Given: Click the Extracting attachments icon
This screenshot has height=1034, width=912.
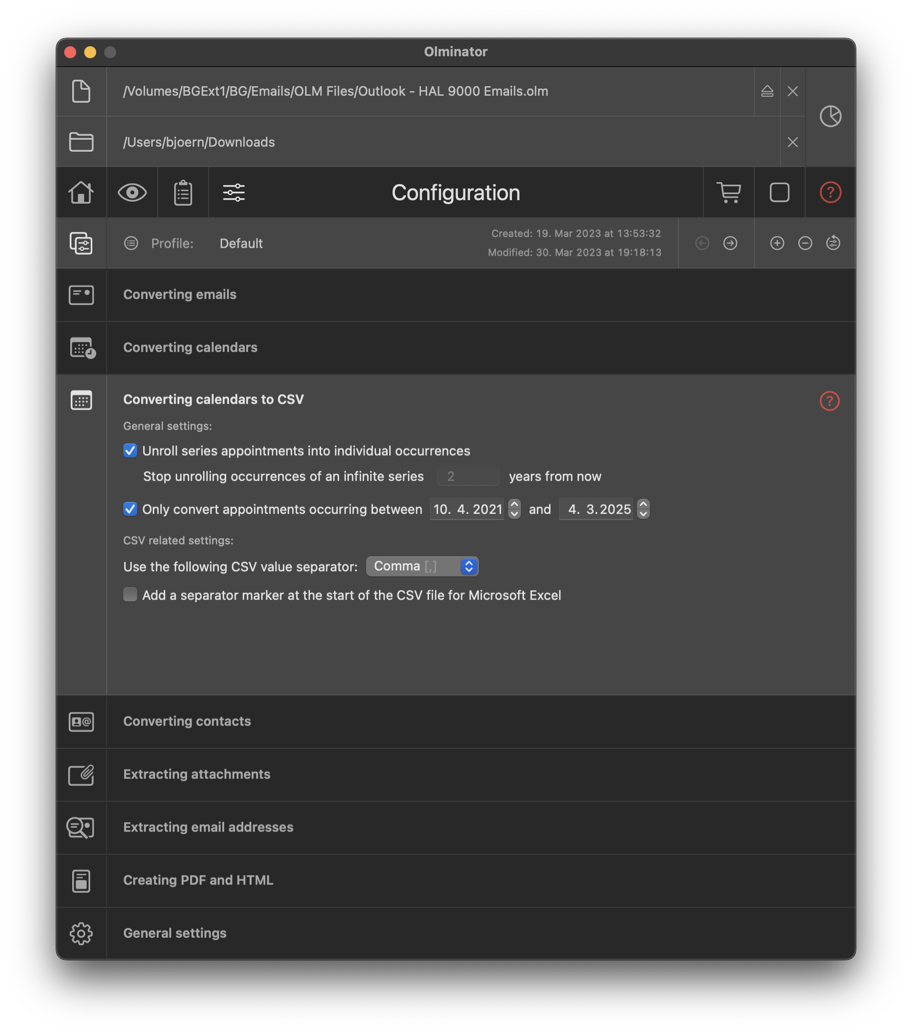Looking at the screenshot, I should [x=81, y=775].
